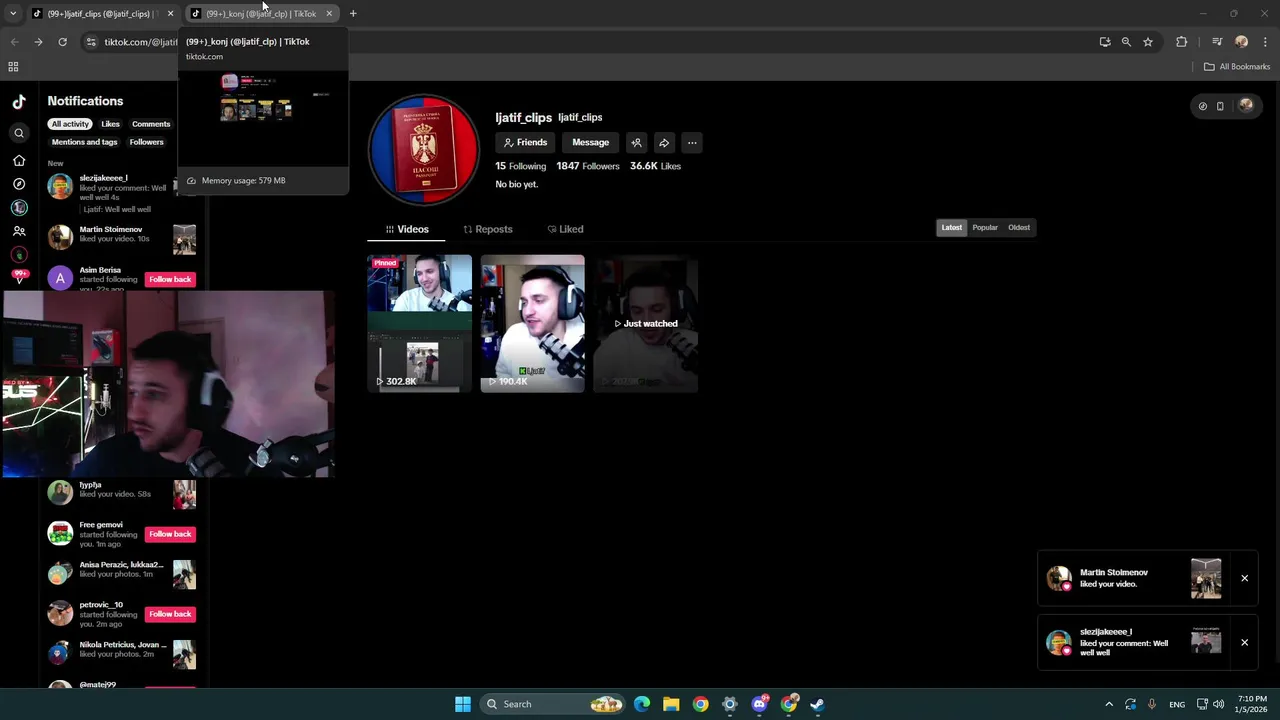Image resolution: width=1280 pixels, height=720 pixels.
Task: Click the phone app icon in top-right pill
Action: [x=1220, y=106]
